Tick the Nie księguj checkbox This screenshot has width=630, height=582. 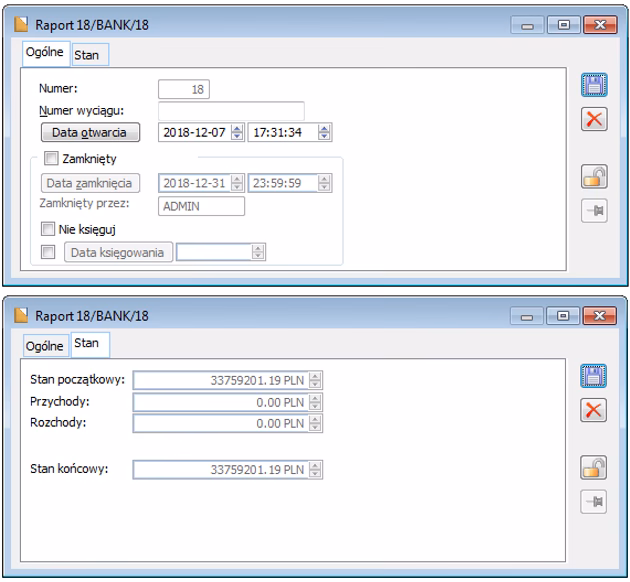(x=49, y=230)
